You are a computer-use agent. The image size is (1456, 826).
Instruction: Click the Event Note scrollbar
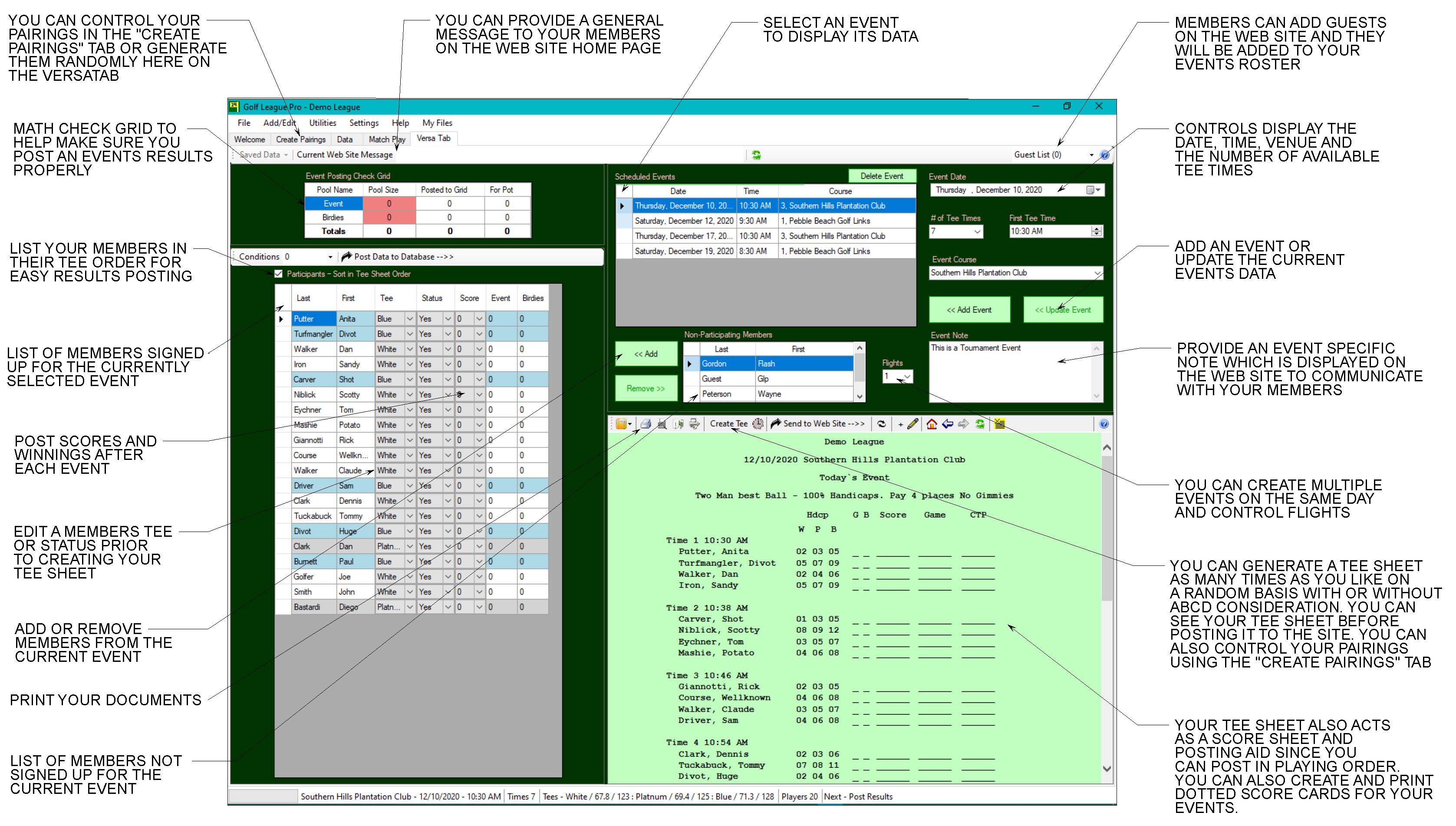(x=1097, y=372)
